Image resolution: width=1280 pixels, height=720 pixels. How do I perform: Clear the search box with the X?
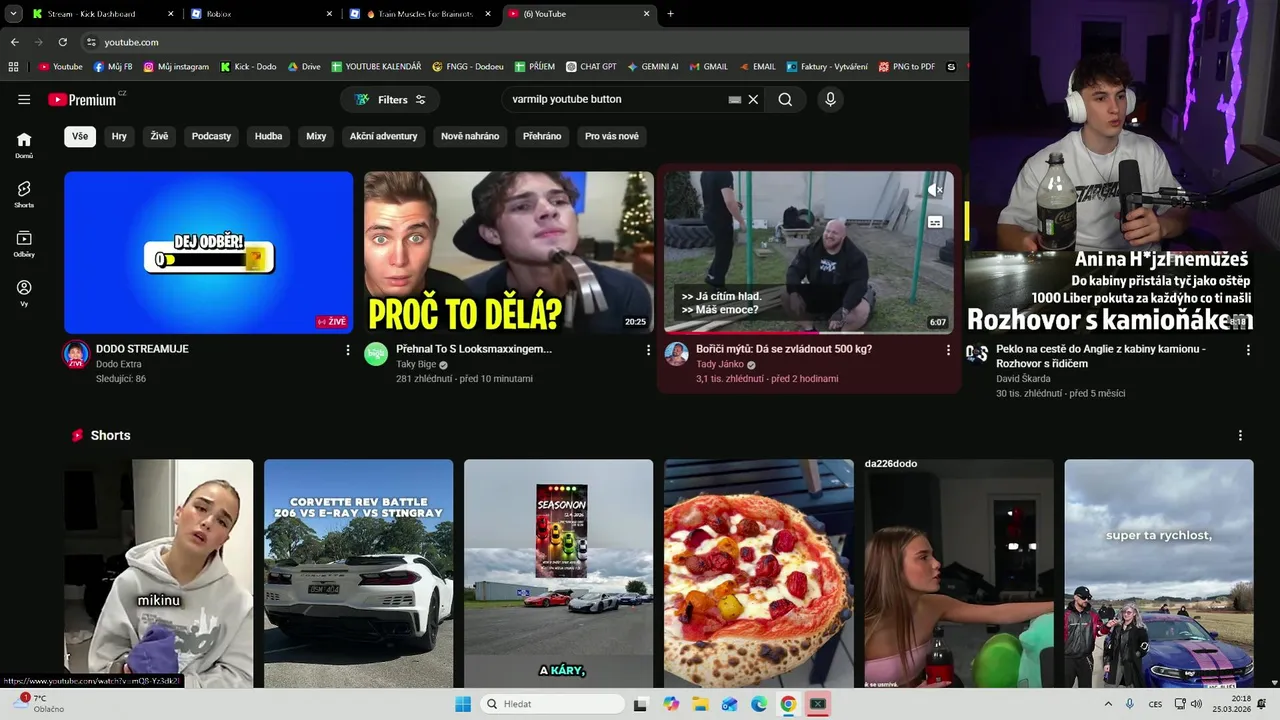pyautogui.click(x=753, y=99)
